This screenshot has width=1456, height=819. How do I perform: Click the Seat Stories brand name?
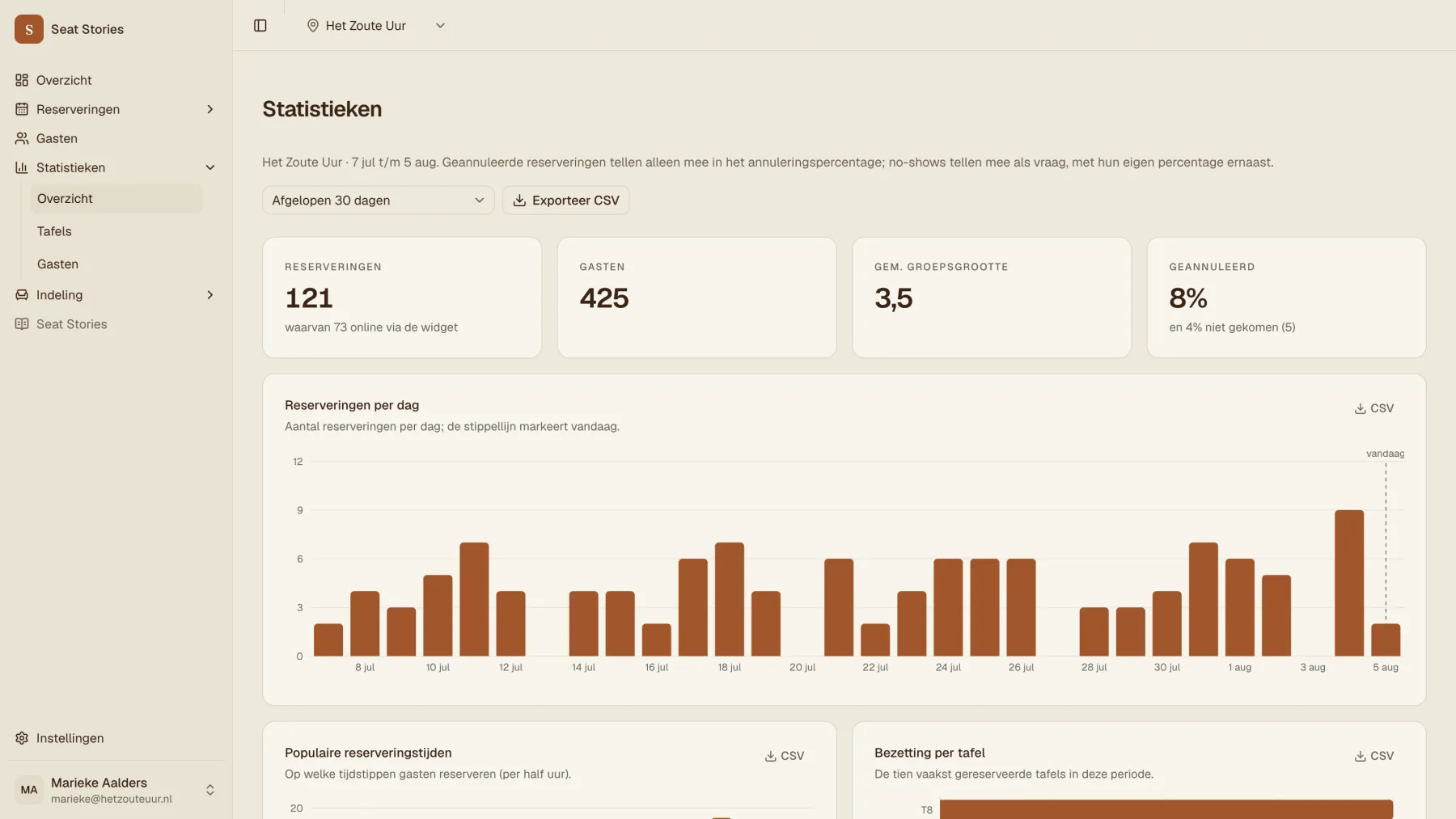pos(87,29)
